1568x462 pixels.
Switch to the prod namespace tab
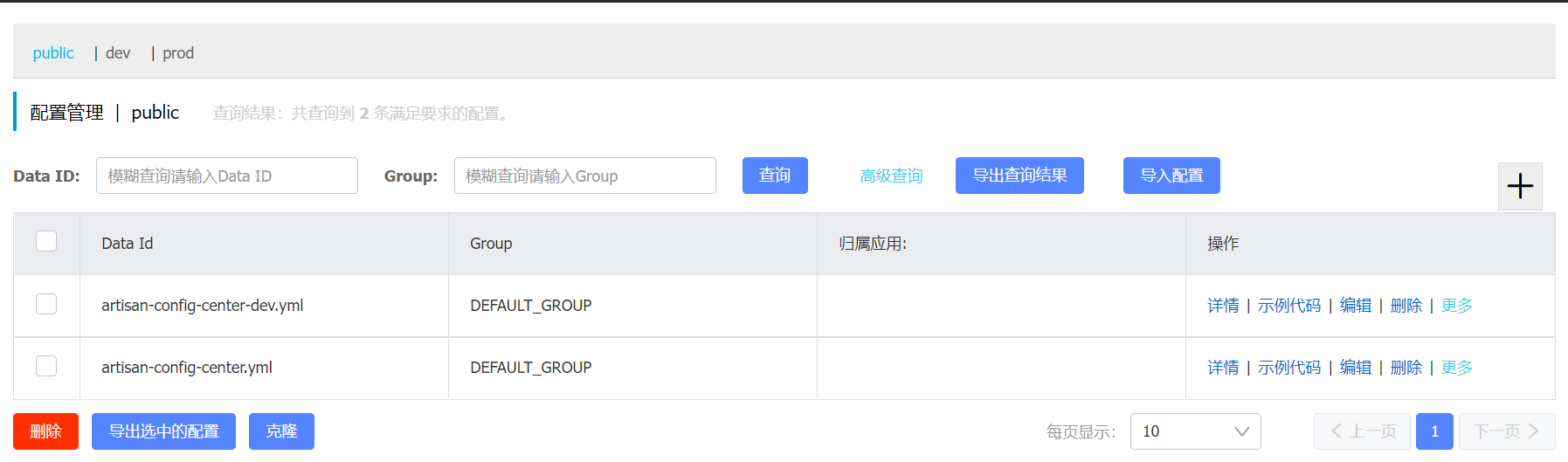pyautogui.click(x=178, y=53)
